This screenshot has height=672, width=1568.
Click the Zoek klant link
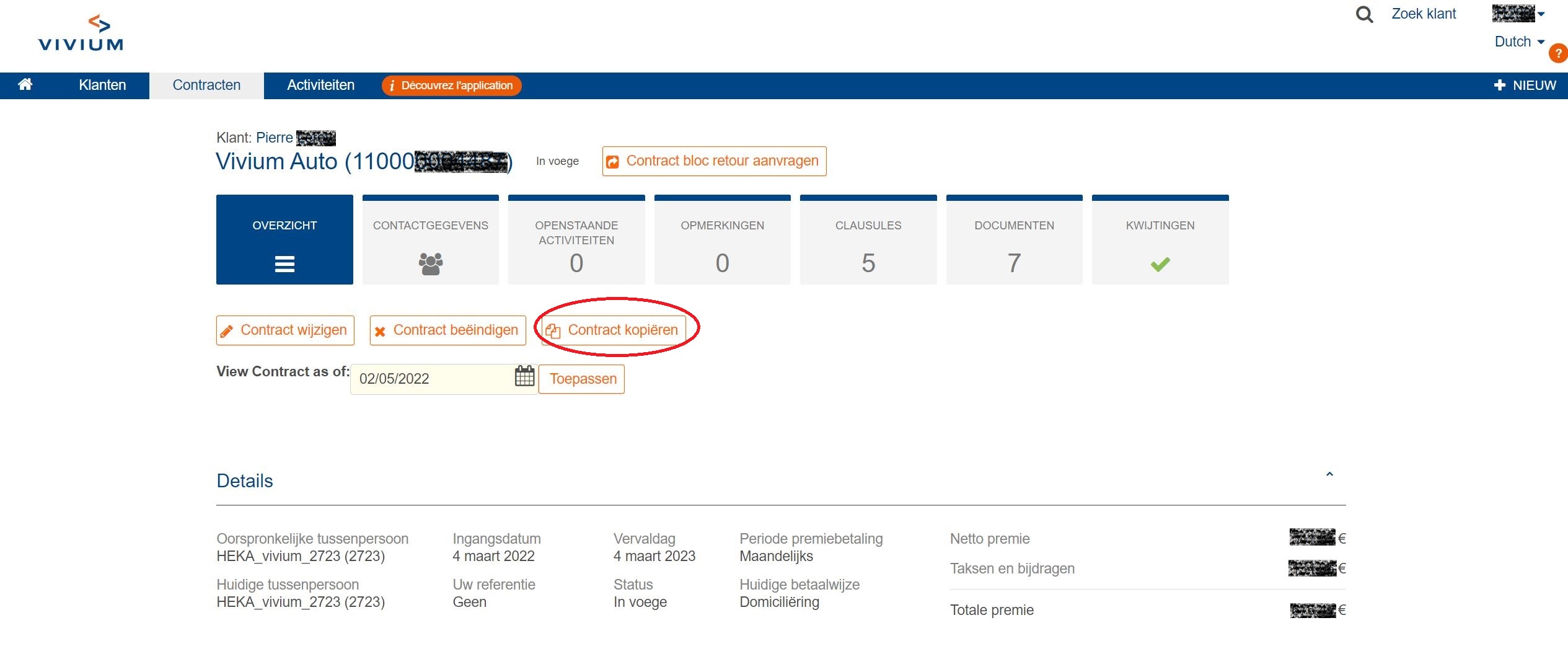tap(1424, 14)
